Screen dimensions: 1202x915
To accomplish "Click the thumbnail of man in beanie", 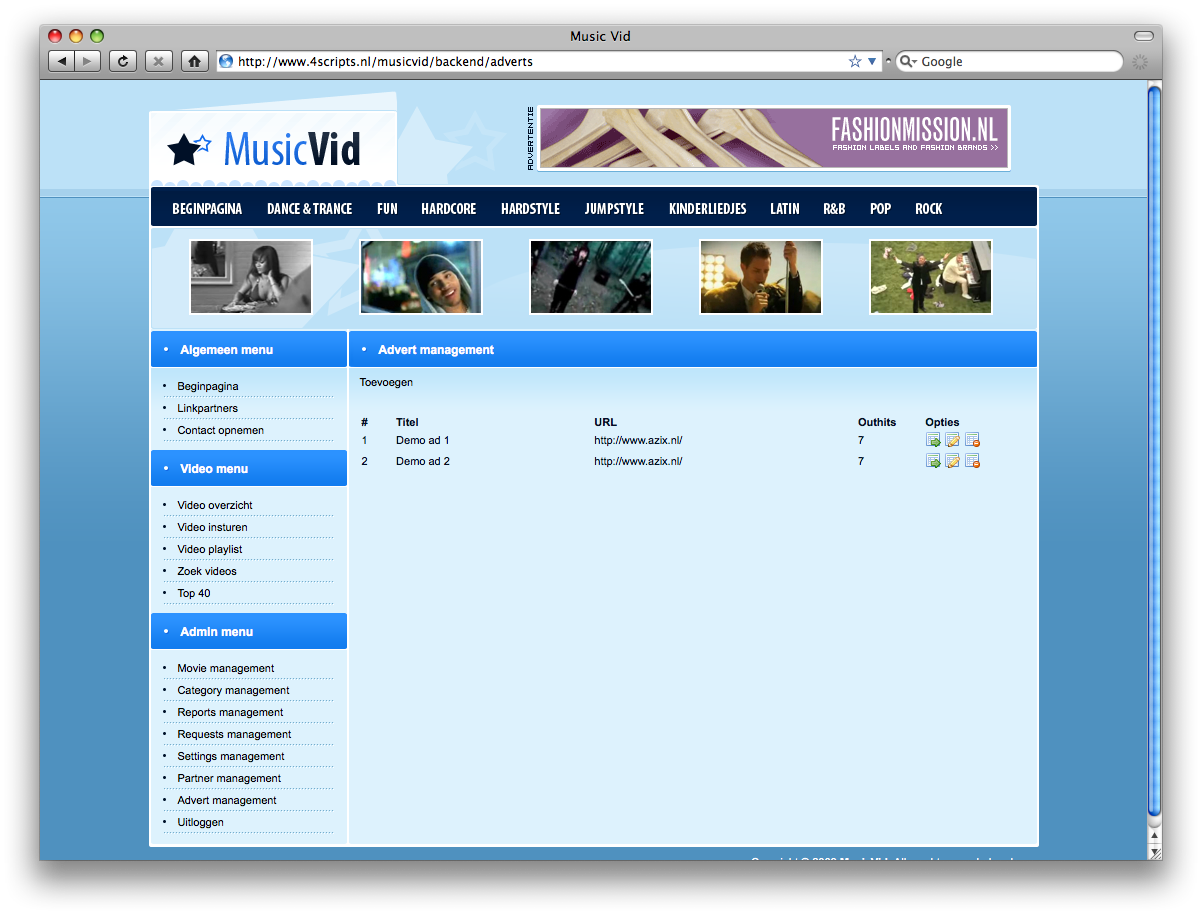I will (421, 277).
